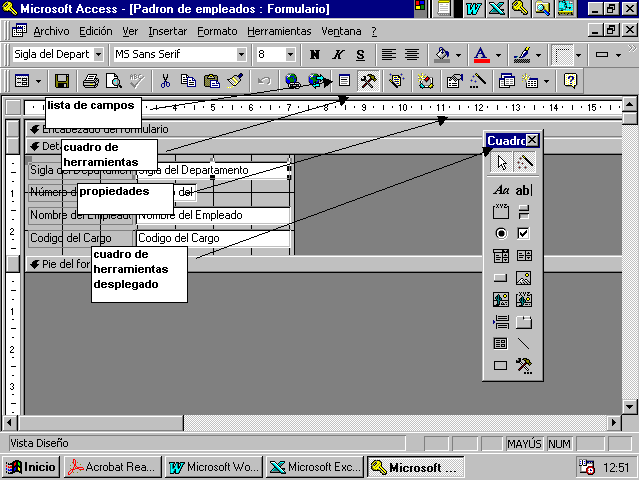Select the Text Box (ab|) tool
Viewport: 639px width, 480px height.
(x=524, y=190)
